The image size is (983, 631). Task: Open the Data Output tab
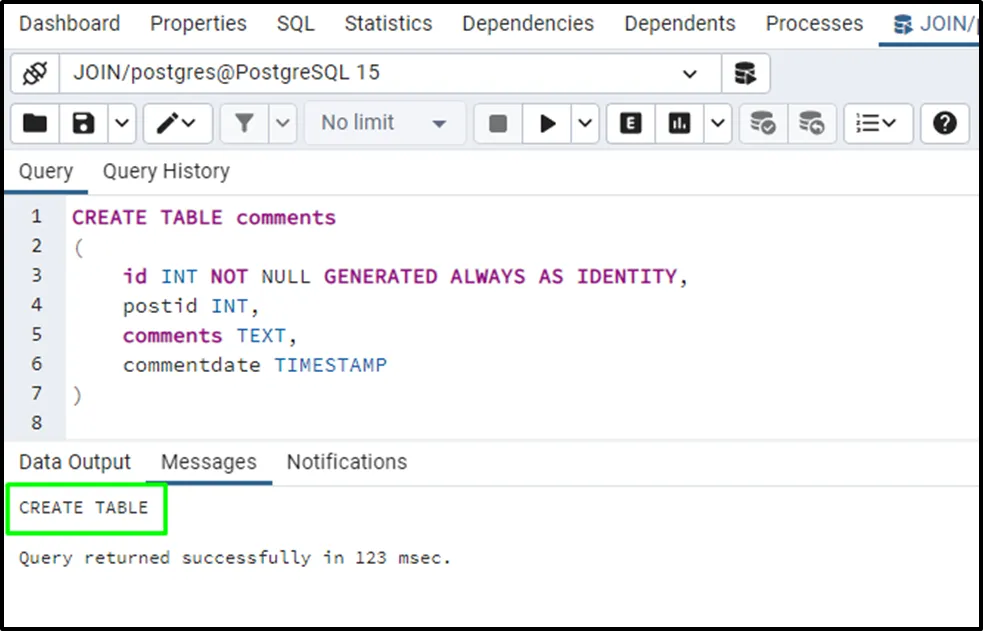pos(75,462)
